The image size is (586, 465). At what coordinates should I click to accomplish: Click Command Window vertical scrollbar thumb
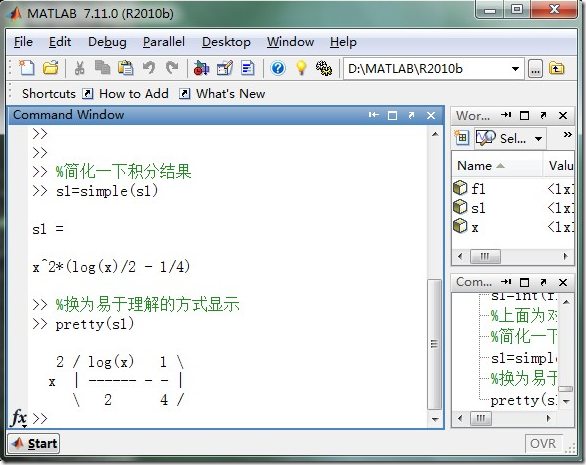(434, 344)
